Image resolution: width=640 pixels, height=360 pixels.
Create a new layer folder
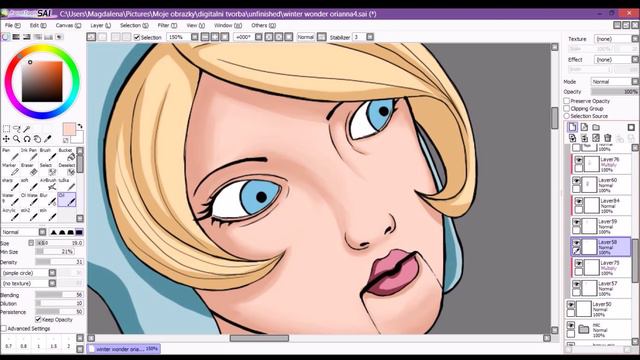[x=596, y=127]
